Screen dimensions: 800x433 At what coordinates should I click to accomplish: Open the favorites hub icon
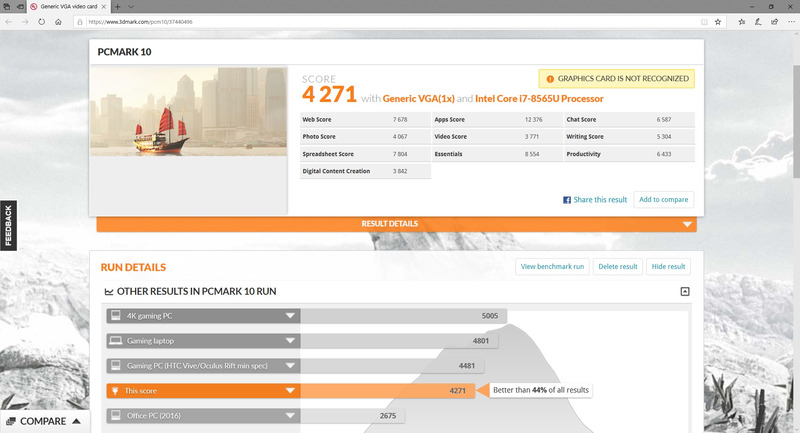click(x=741, y=22)
